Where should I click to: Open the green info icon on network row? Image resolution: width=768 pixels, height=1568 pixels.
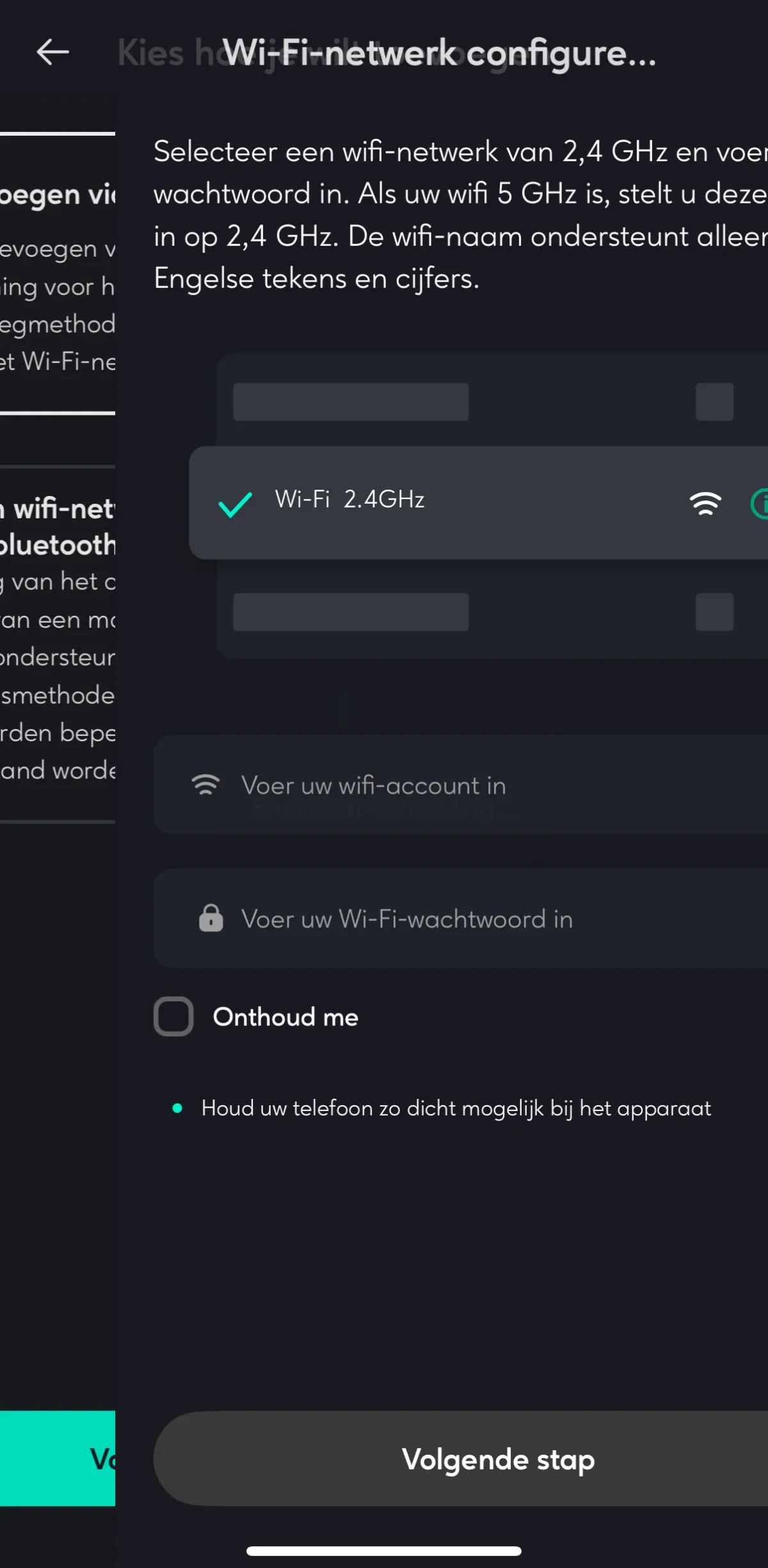pyautogui.click(x=760, y=504)
